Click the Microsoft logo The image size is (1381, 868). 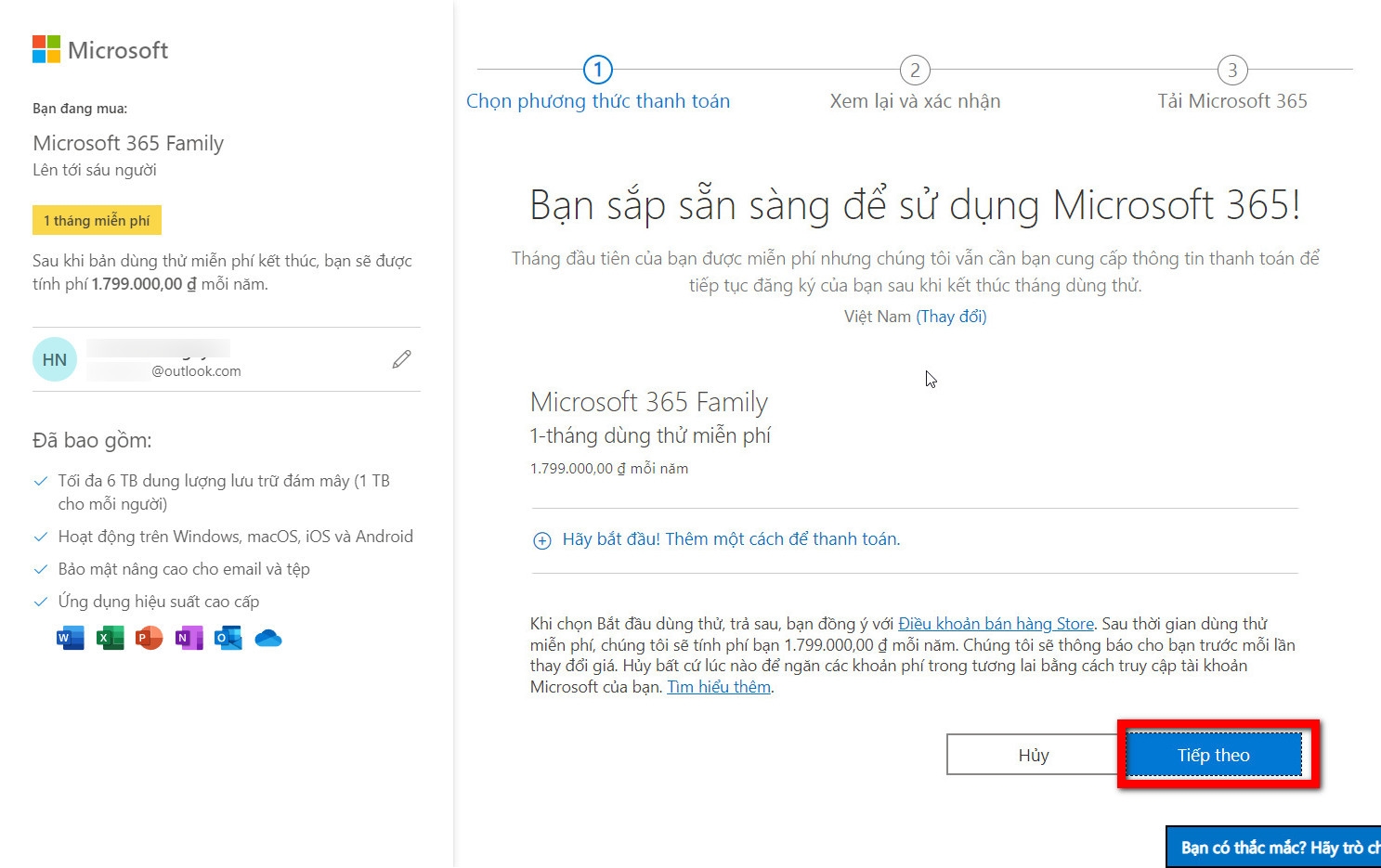(x=100, y=50)
